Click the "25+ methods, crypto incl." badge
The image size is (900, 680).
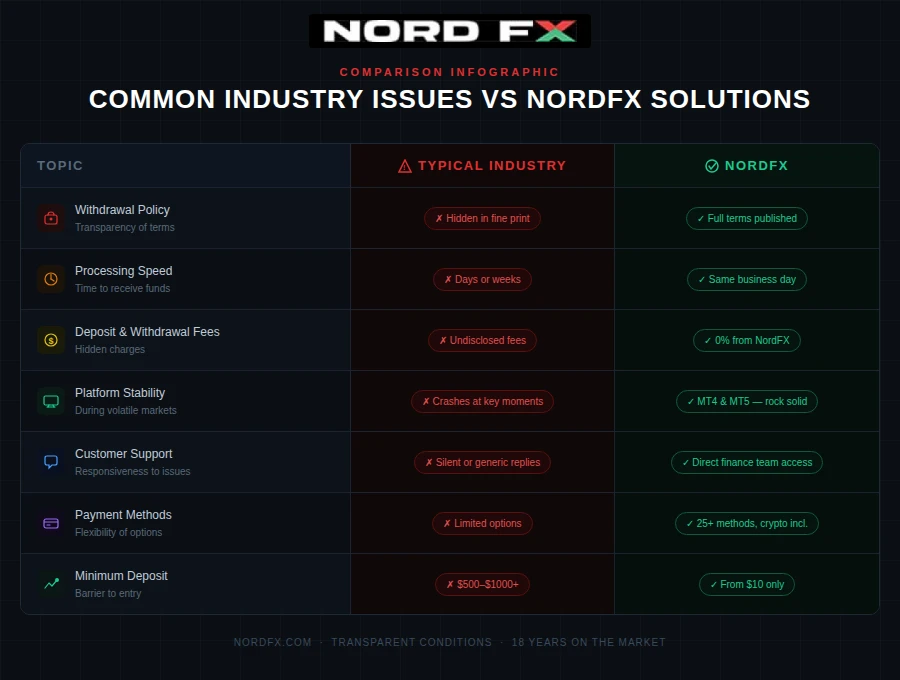pos(746,523)
